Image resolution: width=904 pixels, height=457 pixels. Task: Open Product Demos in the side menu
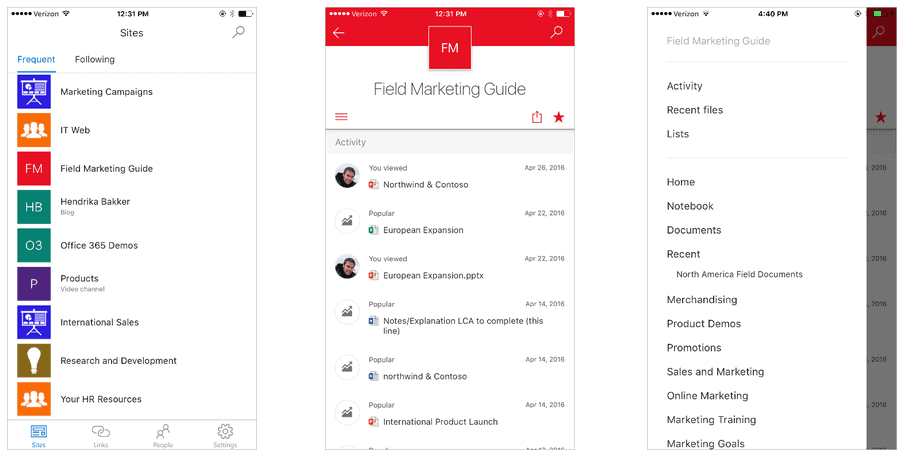coord(703,324)
